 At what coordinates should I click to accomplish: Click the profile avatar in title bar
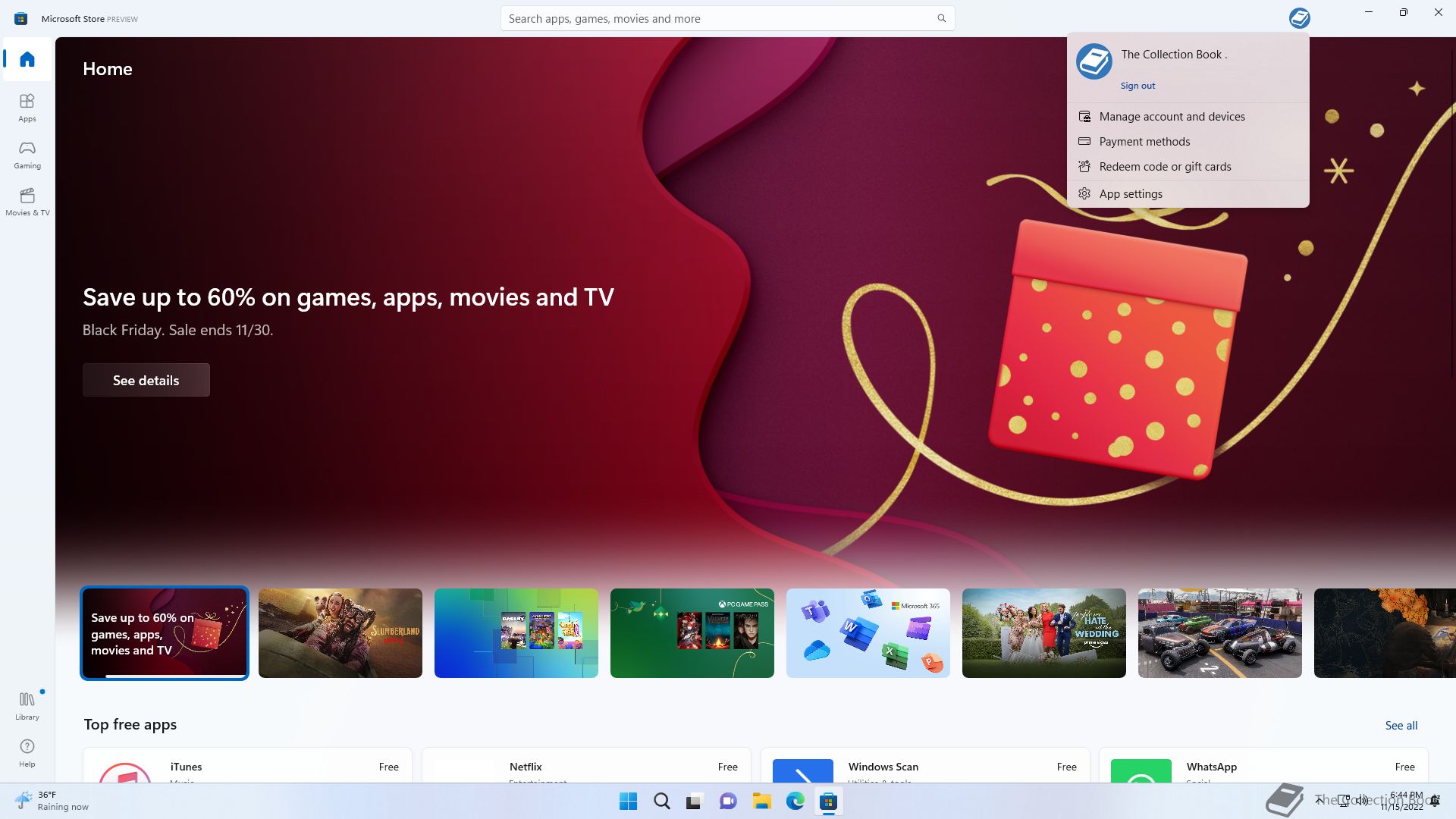pyautogui.click(x=1299, y=18)
